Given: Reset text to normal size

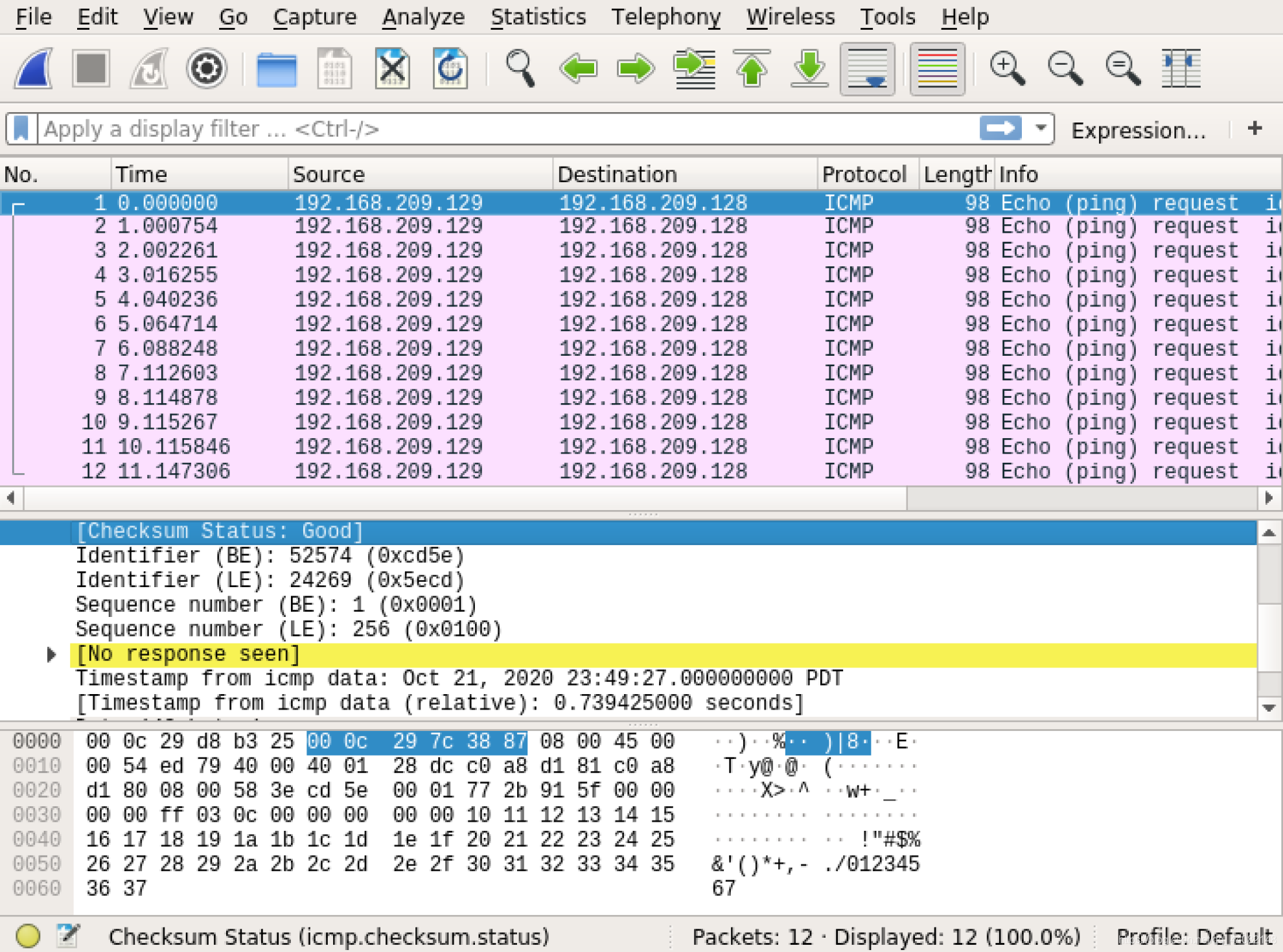Looking at the screenshot, I should (x=1122, y=69).
